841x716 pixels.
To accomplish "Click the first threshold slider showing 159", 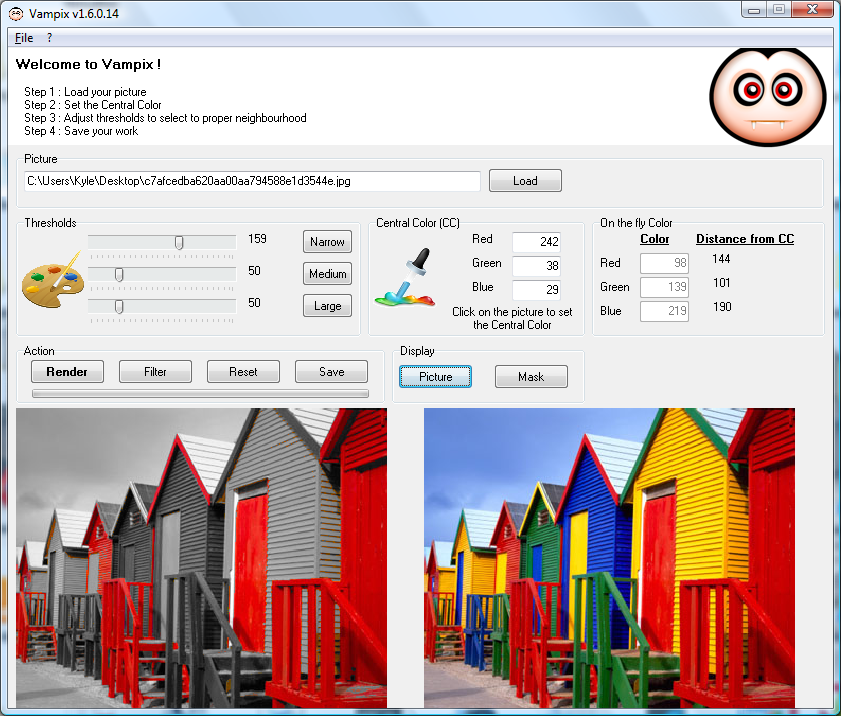I will coord(162,243).
